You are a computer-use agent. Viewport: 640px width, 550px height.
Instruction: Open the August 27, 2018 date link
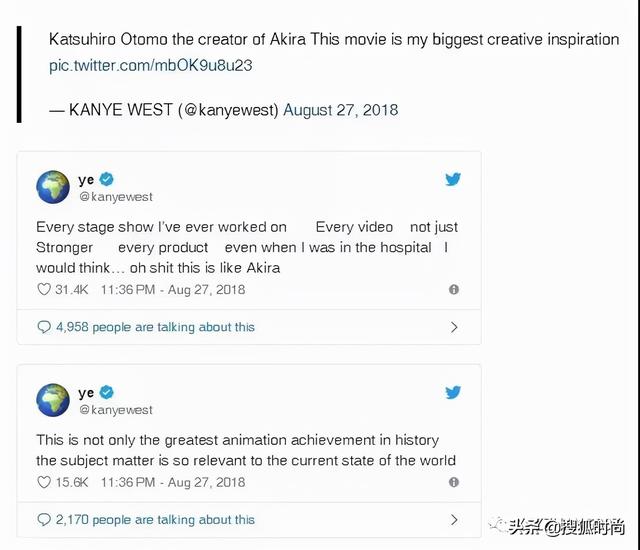point(340,110)
